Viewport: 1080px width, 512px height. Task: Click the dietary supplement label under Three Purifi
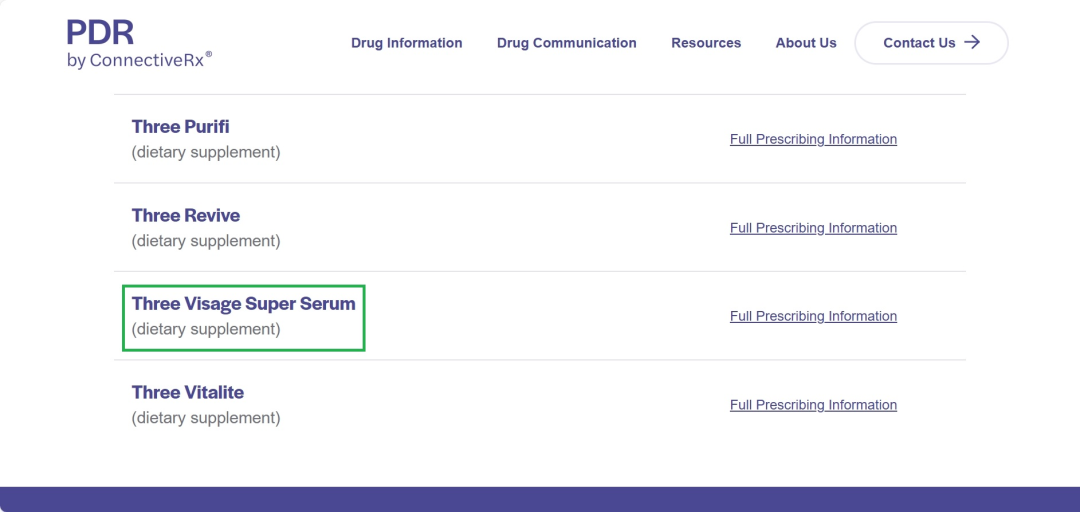click(x=206, y=153)
